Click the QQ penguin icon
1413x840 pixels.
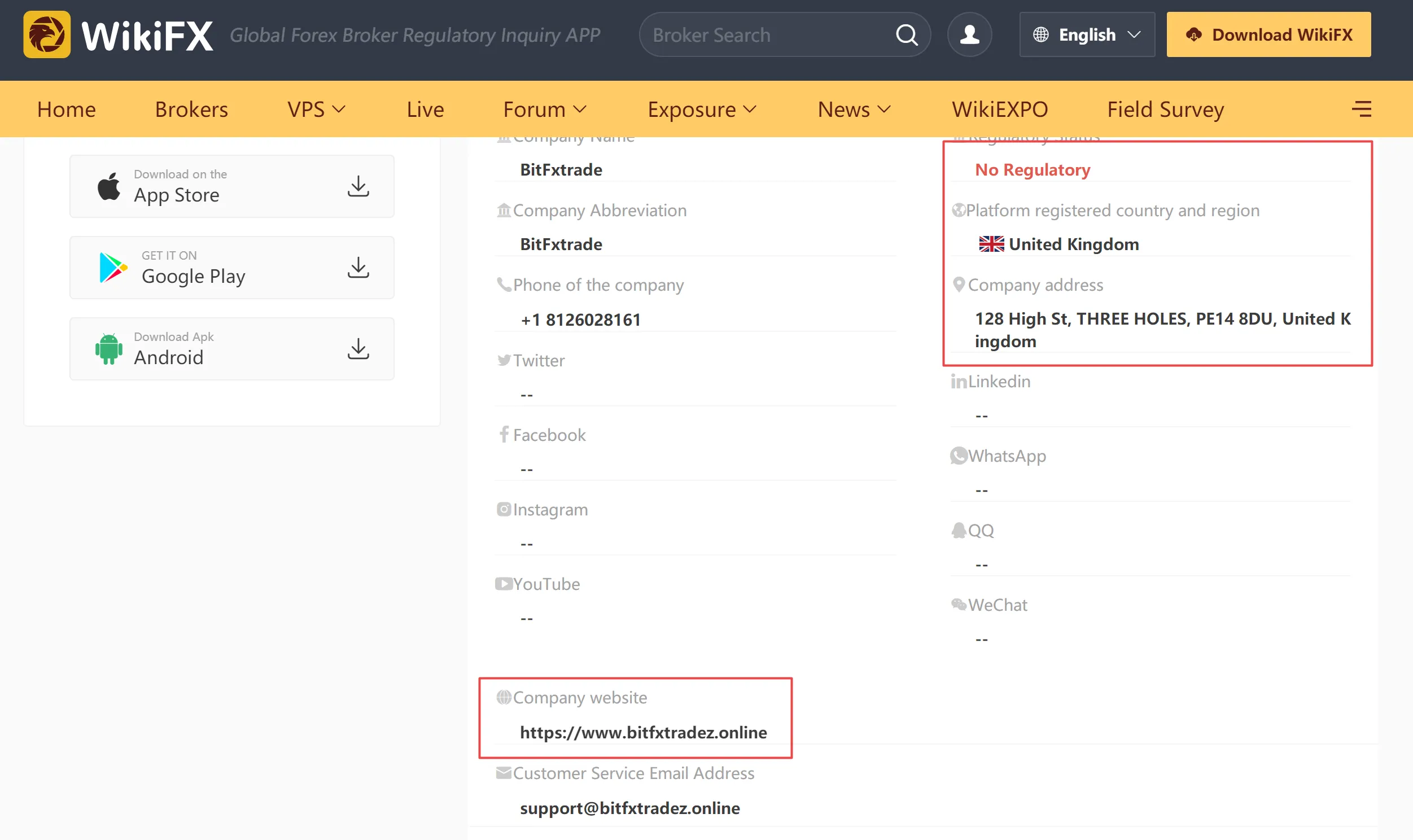point(959,531)
